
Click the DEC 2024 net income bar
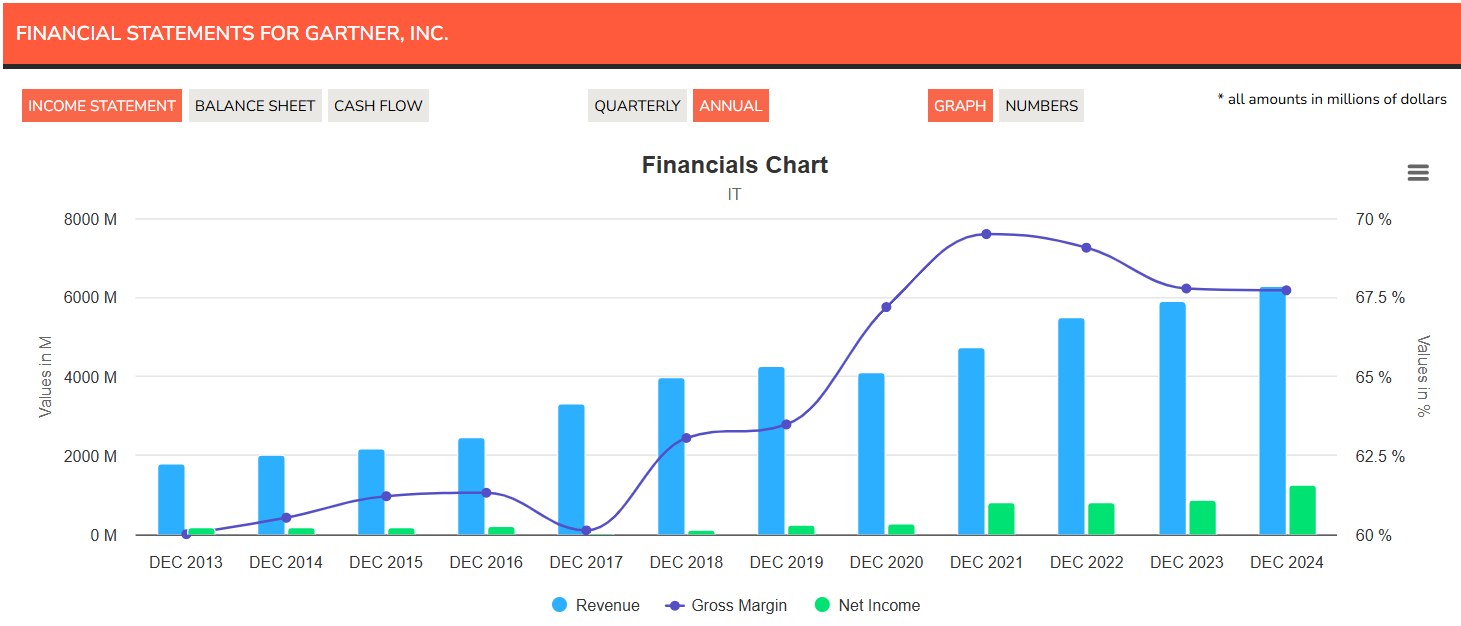pos(1302,510)
